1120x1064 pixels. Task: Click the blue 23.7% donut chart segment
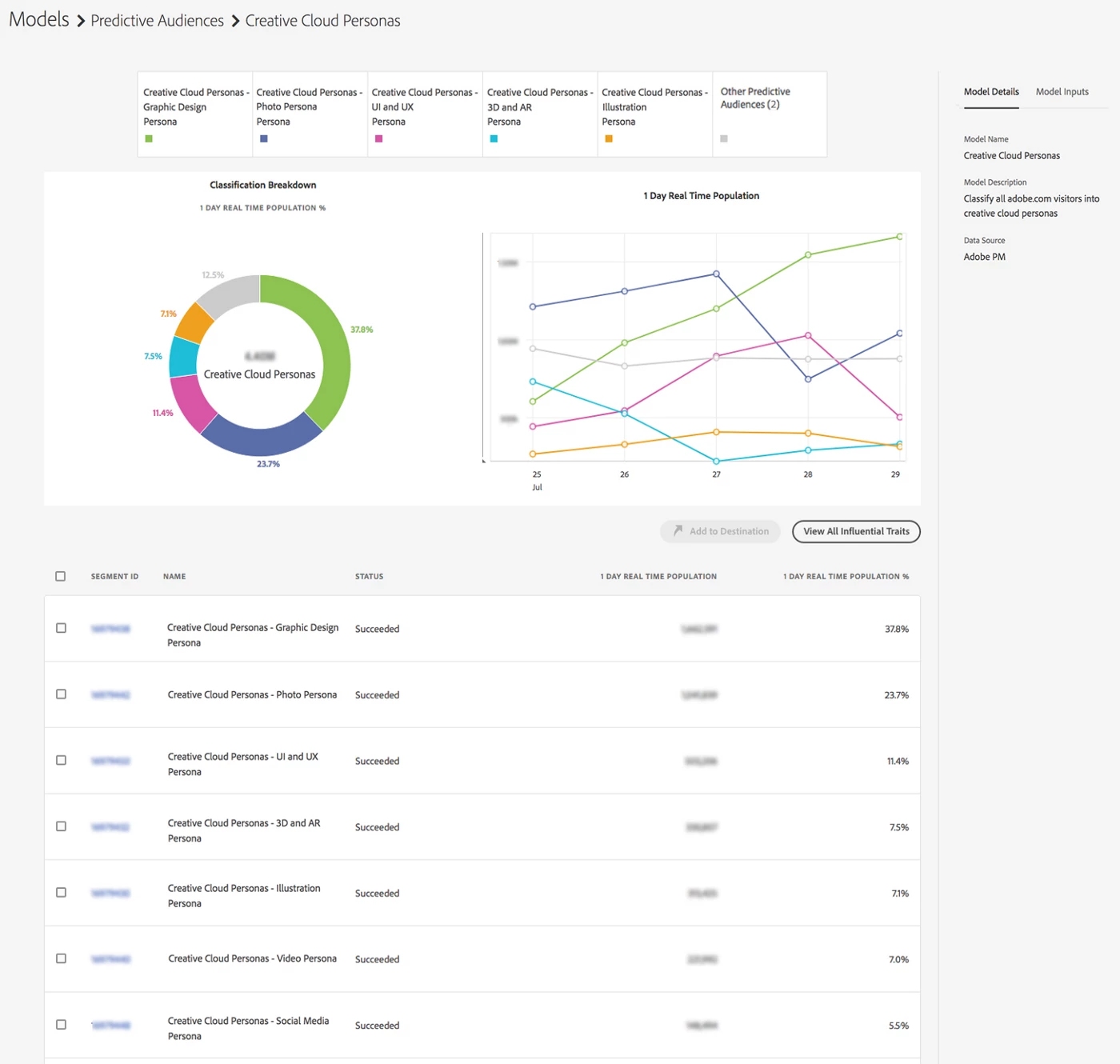coord(262,441)
